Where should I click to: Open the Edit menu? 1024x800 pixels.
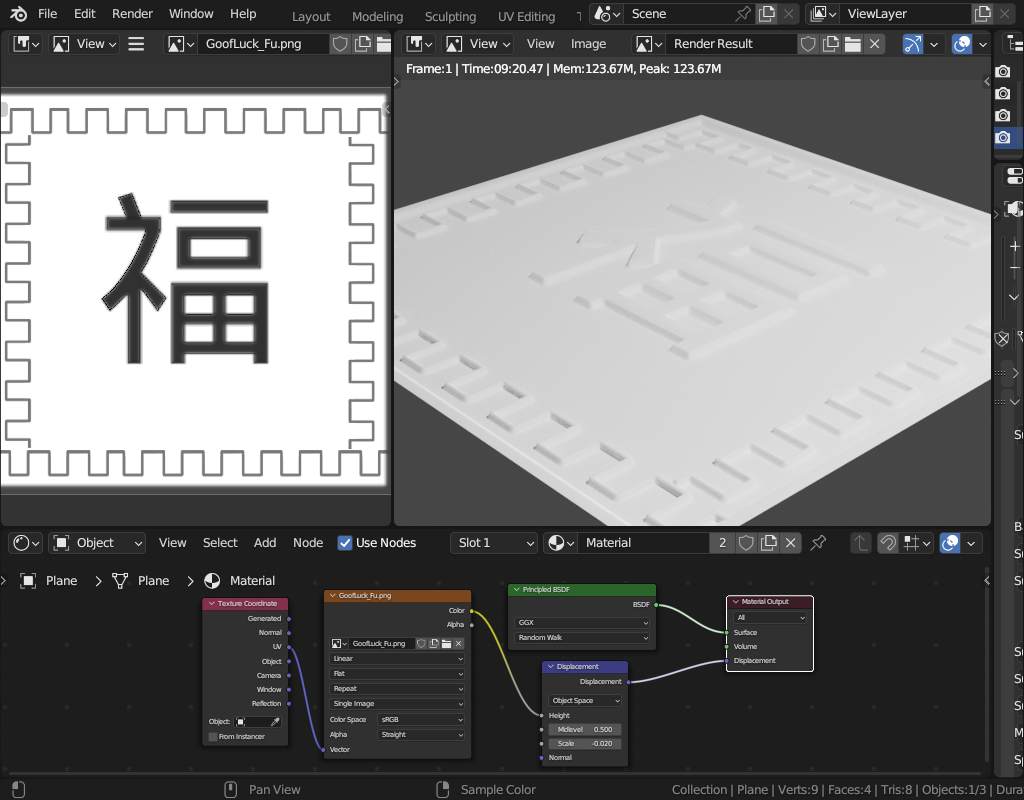(x=84, y=13)
